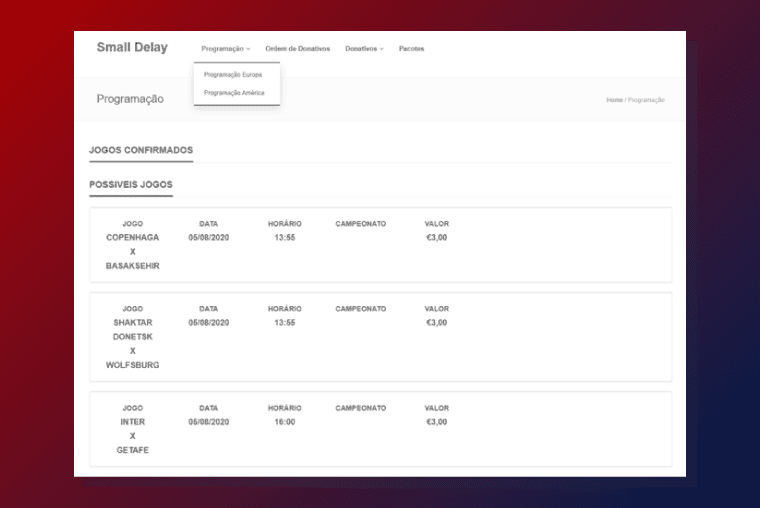760x508 pixels.
Task: Select Programação Europa from dropdown
Action: point(233,75)
